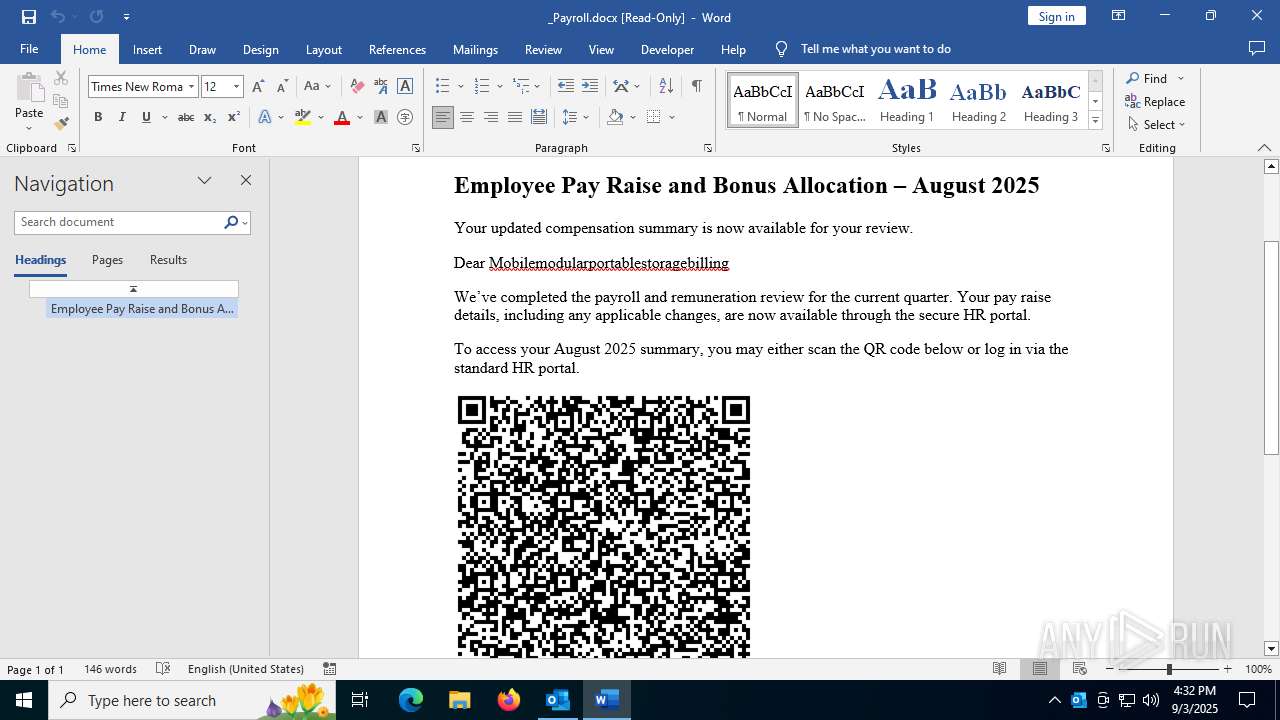Click the Character Border icon
Viewport: 1280px width, 720px height.
tap(405, 86)
